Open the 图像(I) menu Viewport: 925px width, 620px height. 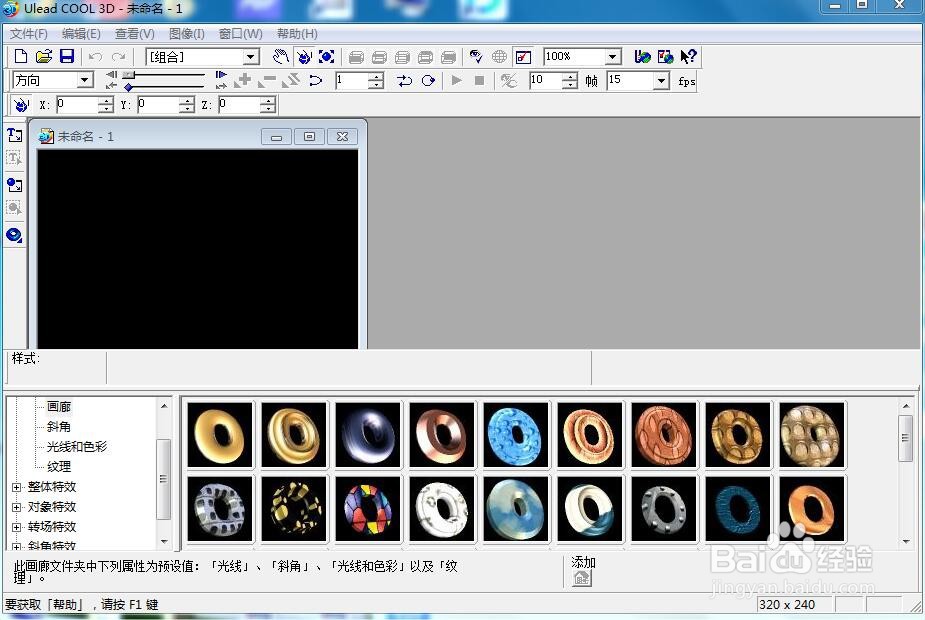pos(186,34)
